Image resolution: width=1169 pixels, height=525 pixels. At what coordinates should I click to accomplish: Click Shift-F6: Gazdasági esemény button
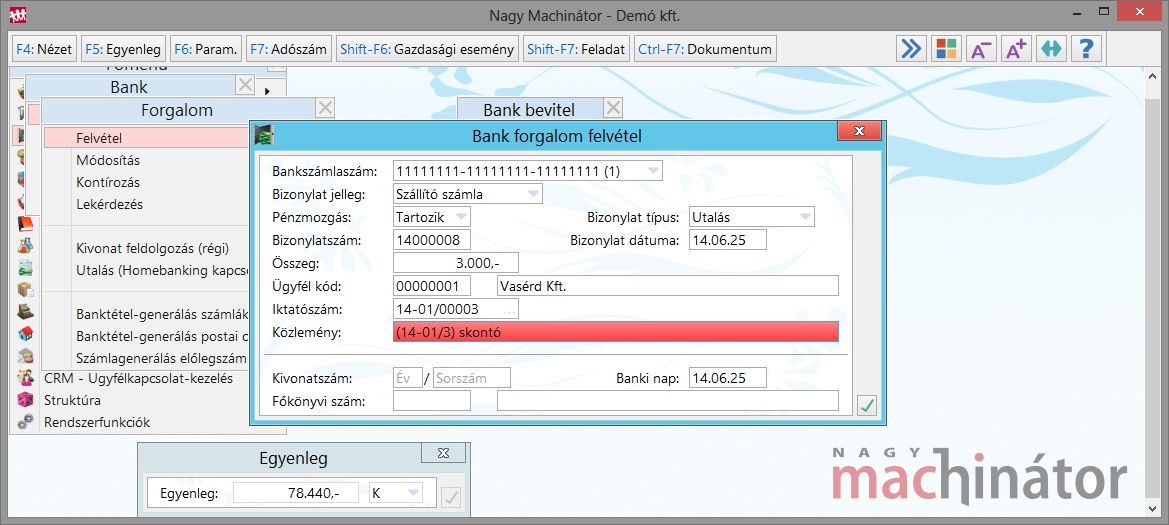click(x=427, y=50)
